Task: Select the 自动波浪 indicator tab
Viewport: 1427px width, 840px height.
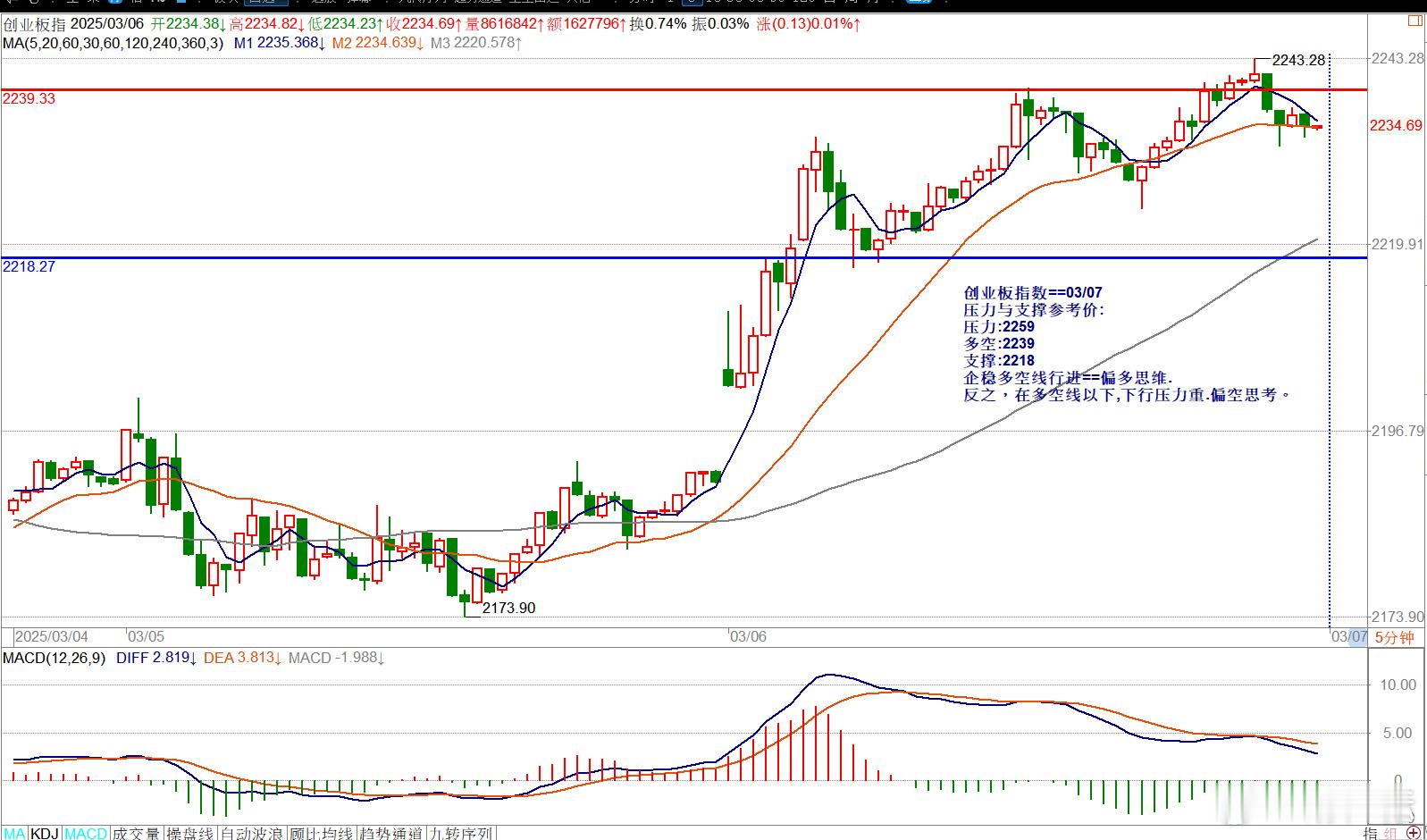Action: (251, 833)
